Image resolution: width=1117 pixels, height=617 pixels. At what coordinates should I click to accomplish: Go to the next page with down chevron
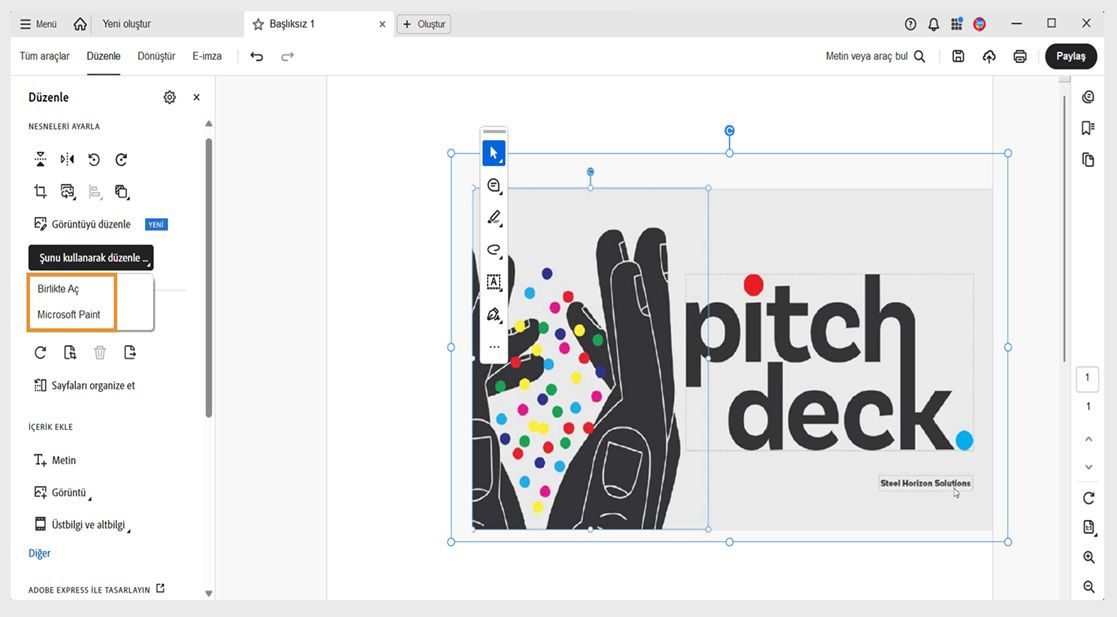1088,467
